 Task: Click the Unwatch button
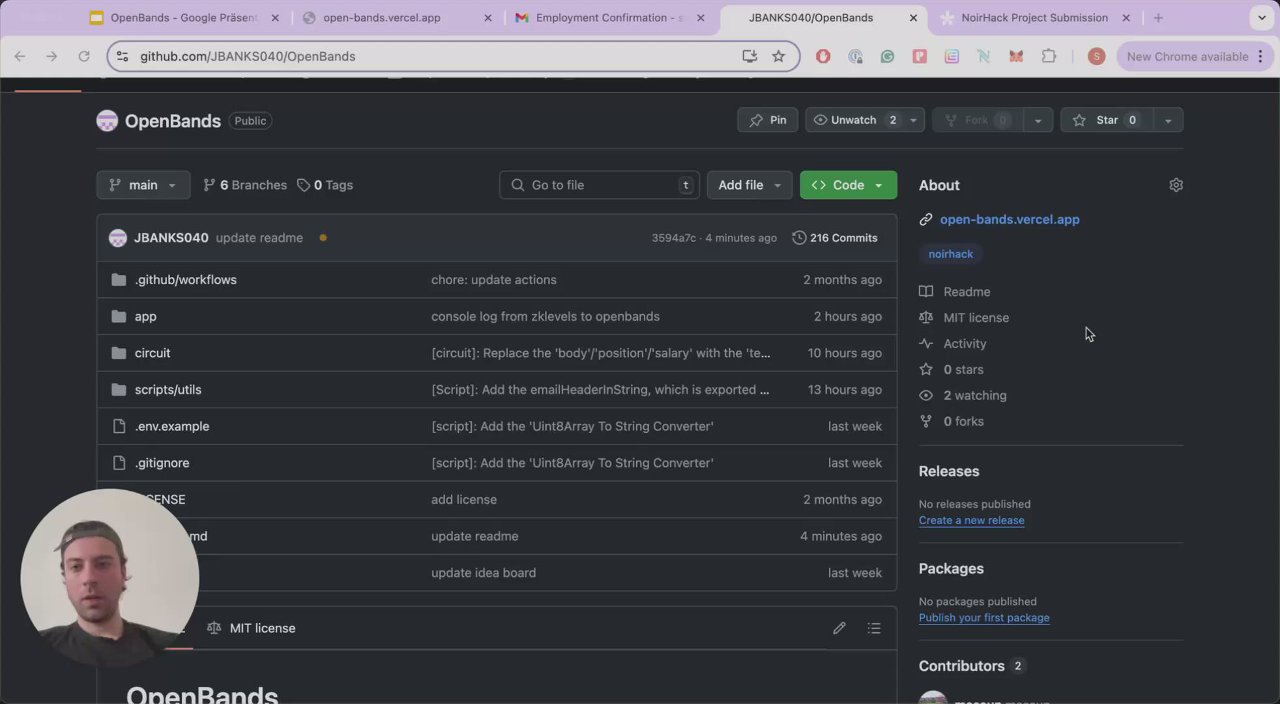coord(854,120)
